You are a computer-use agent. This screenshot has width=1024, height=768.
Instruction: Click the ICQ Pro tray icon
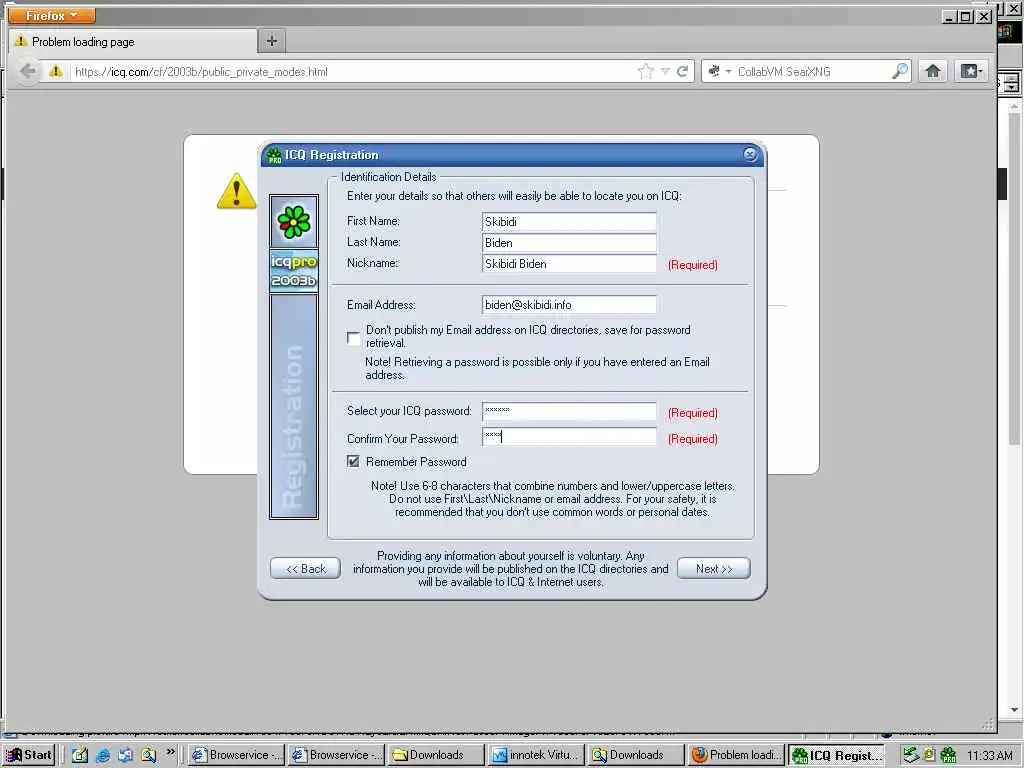point(948,756)
